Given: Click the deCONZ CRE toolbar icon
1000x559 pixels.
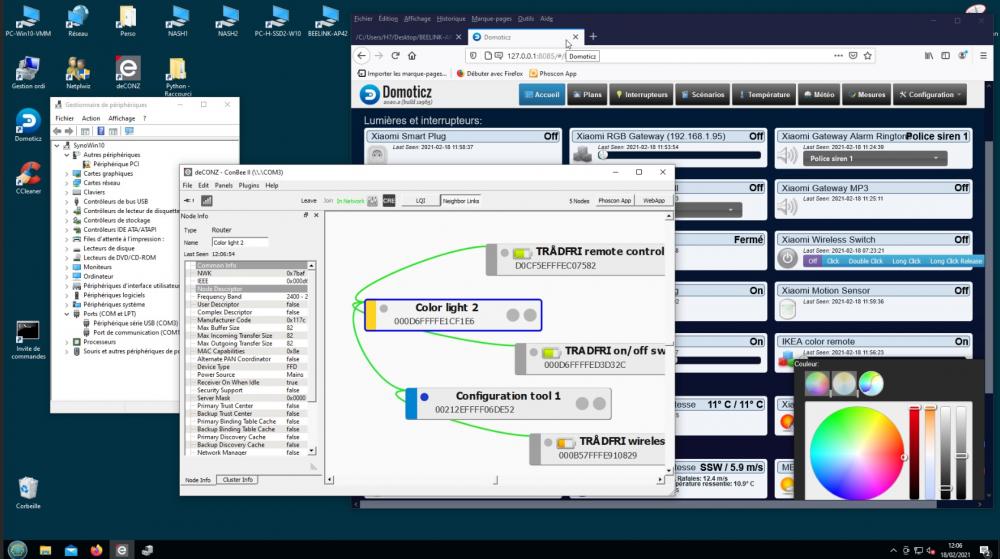Looking at the screenshot, I should (x=389, y=201).
